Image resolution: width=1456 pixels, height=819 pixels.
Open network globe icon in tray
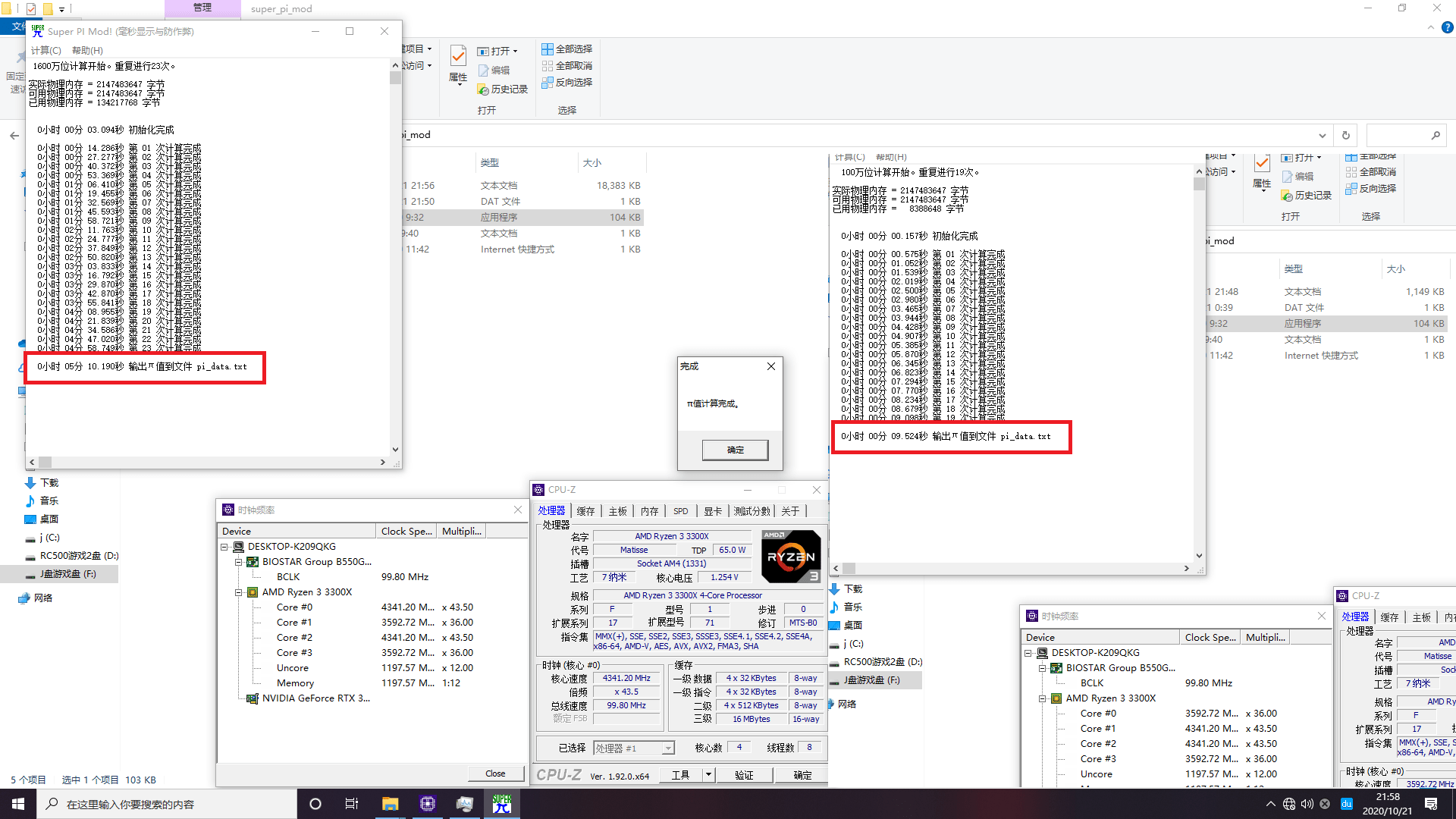(x=1289, y=804)
